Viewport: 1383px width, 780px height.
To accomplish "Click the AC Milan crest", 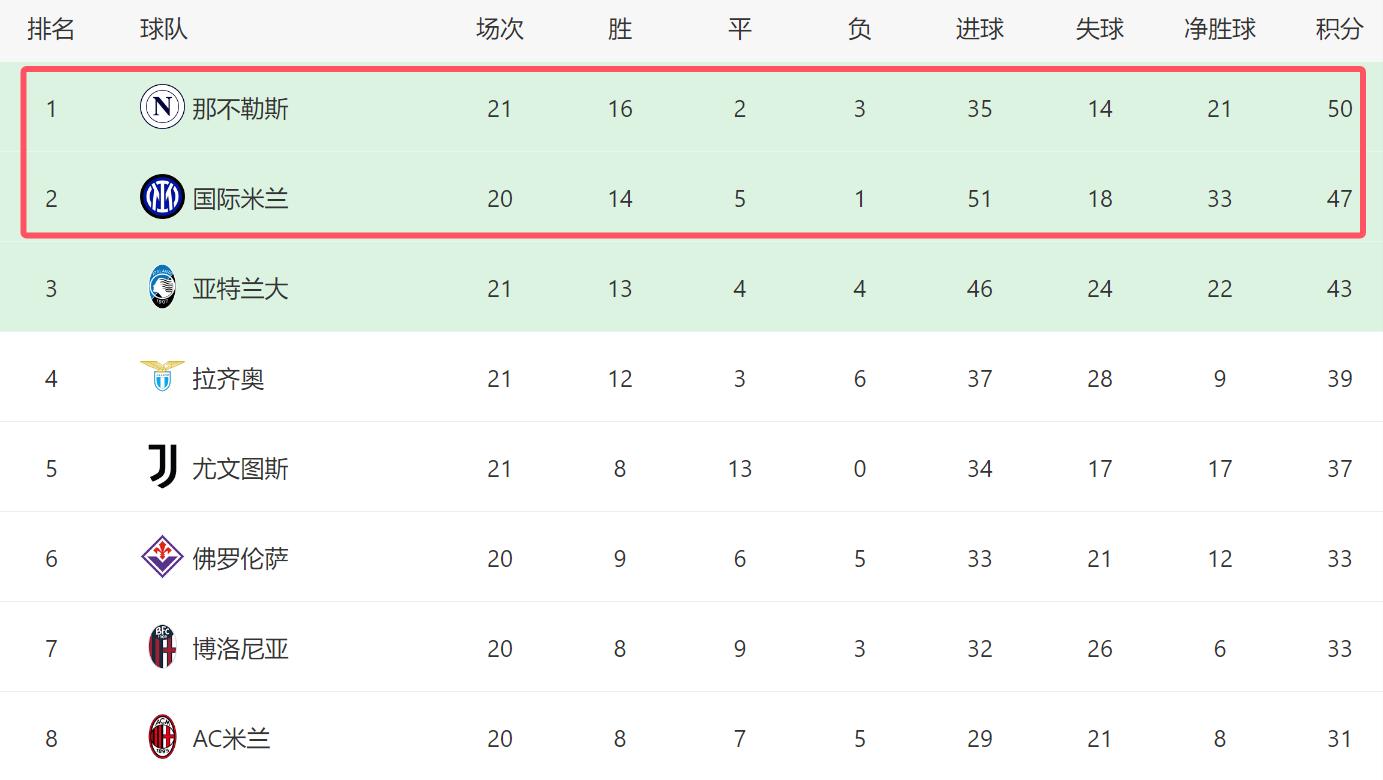I will (162, 738).
